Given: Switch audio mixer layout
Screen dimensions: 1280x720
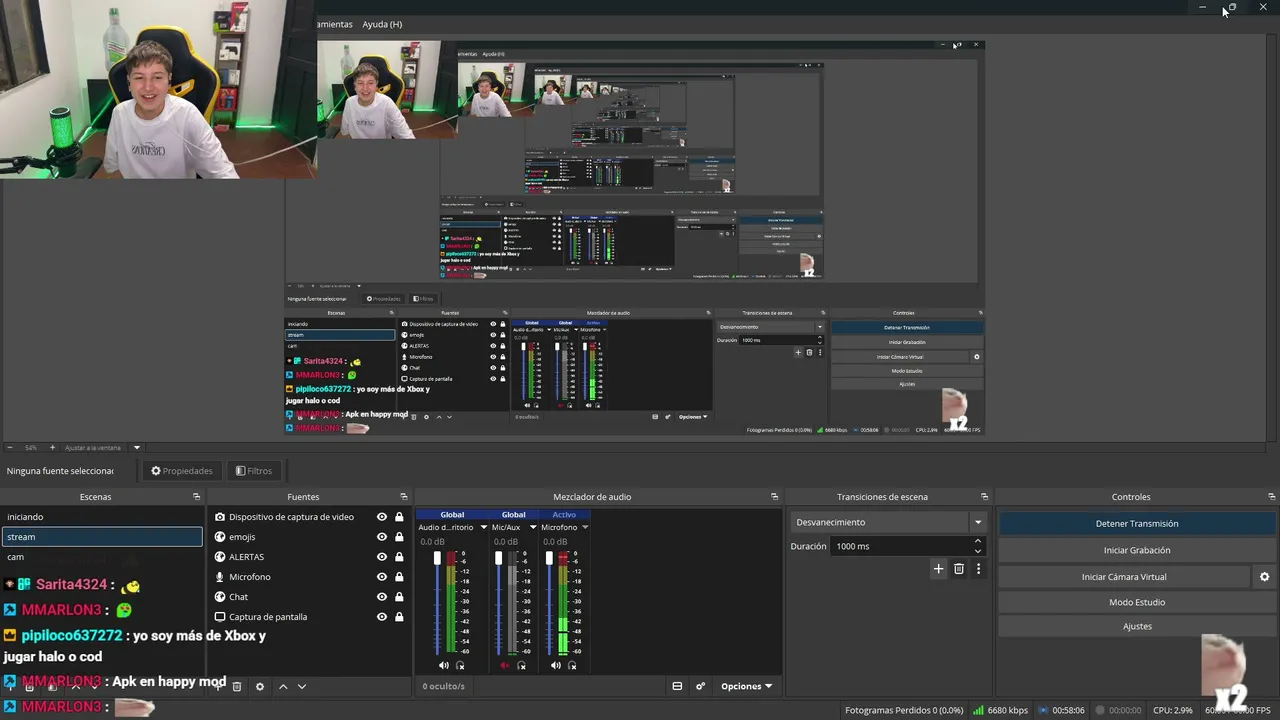Looking at the screenshot, I should pos(677,686).
